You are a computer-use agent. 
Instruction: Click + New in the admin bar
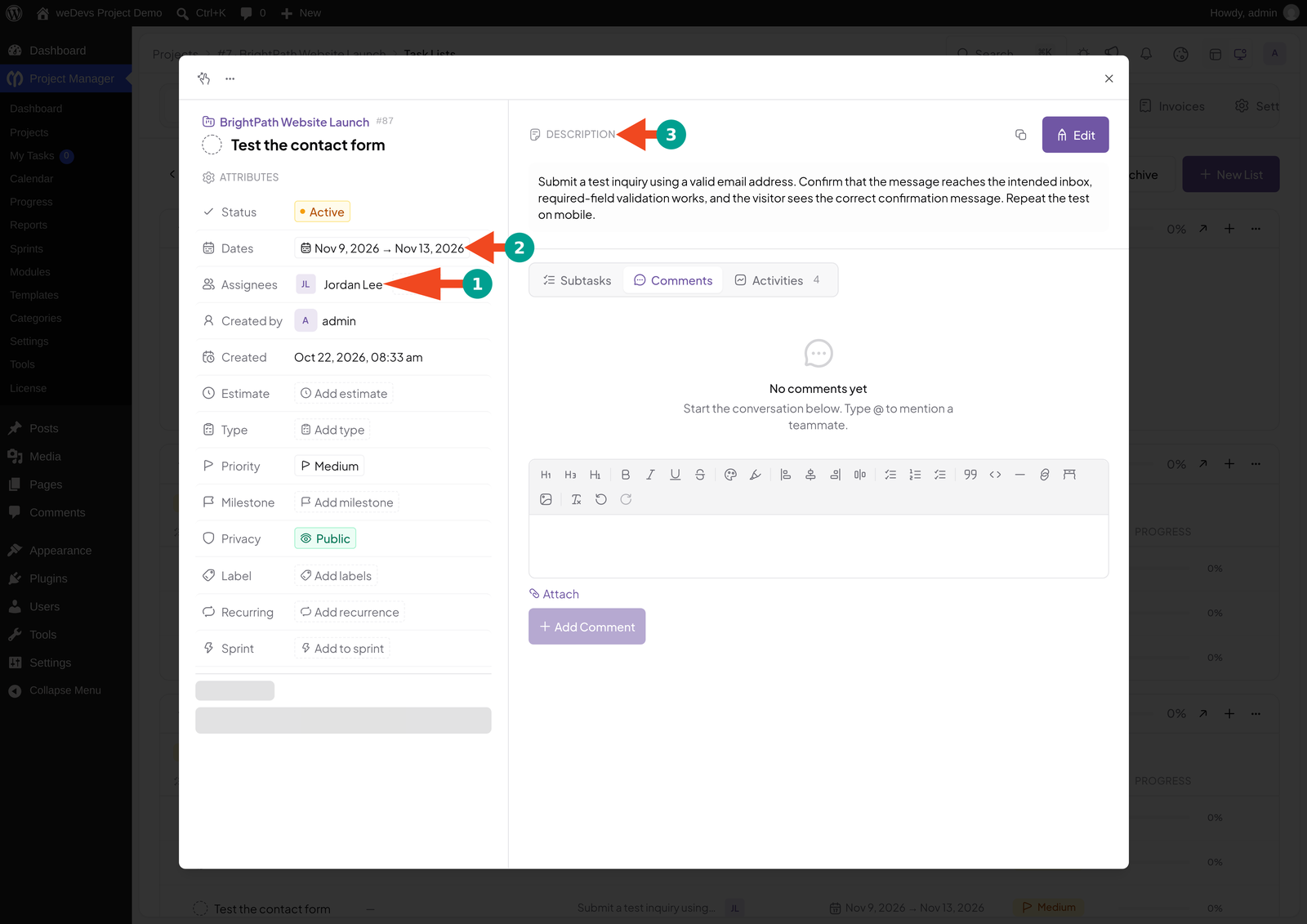click(x=301, y=13)
